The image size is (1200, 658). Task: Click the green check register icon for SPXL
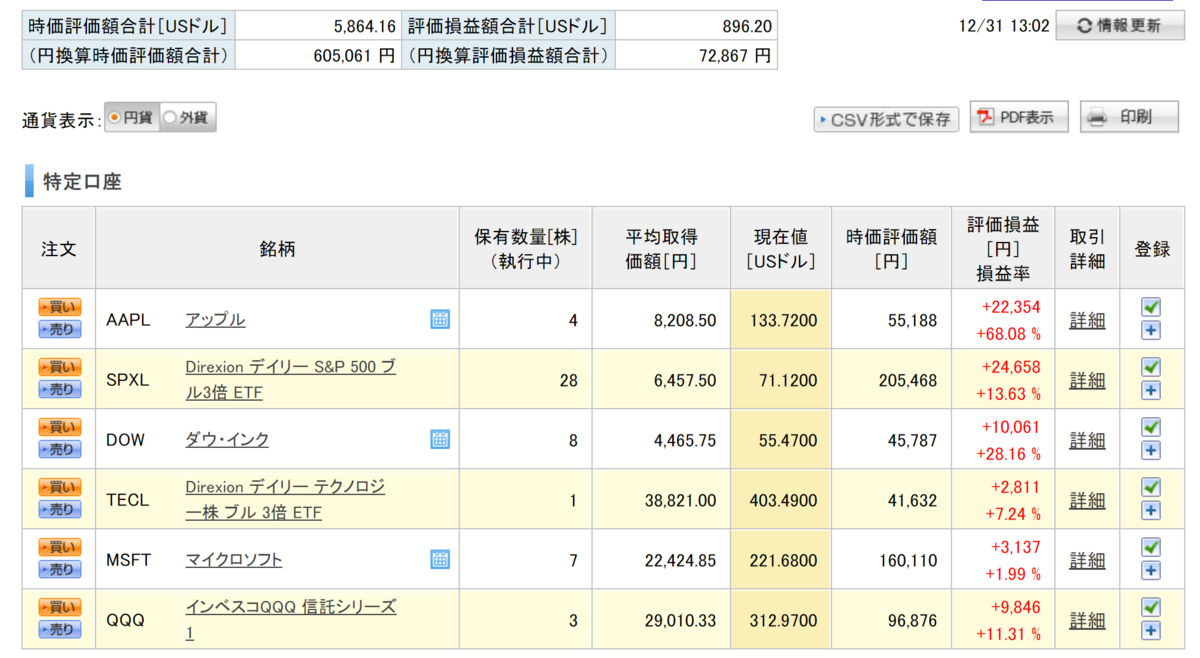click(x=1151, y=367)
